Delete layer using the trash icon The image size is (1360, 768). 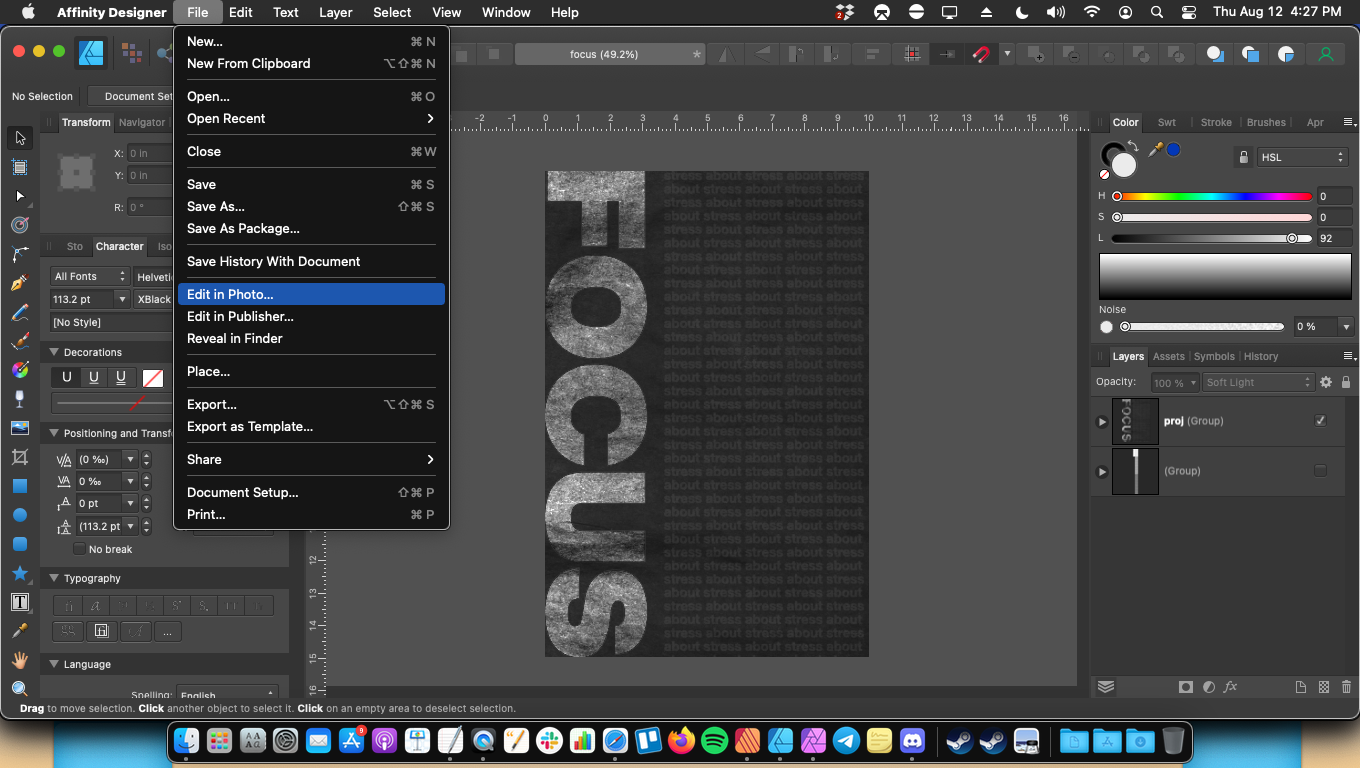point(1346,687)
